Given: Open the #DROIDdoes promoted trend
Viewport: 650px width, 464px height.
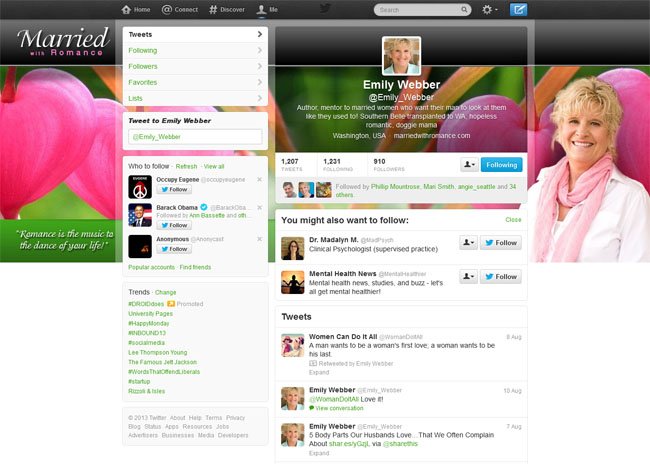Looking at the screenshot, I should 146,304.
